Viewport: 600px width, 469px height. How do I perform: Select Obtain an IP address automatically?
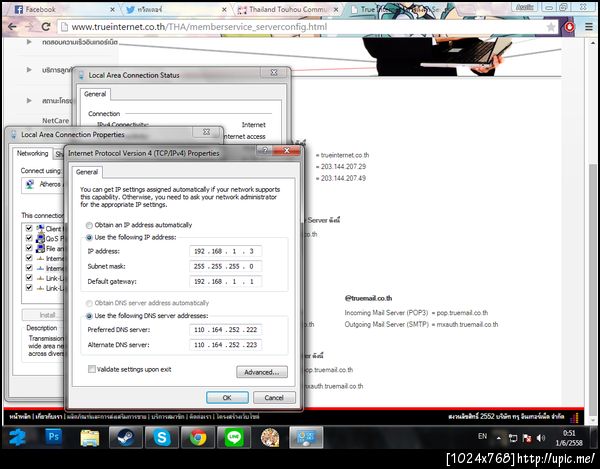click(x=89, y=225)
